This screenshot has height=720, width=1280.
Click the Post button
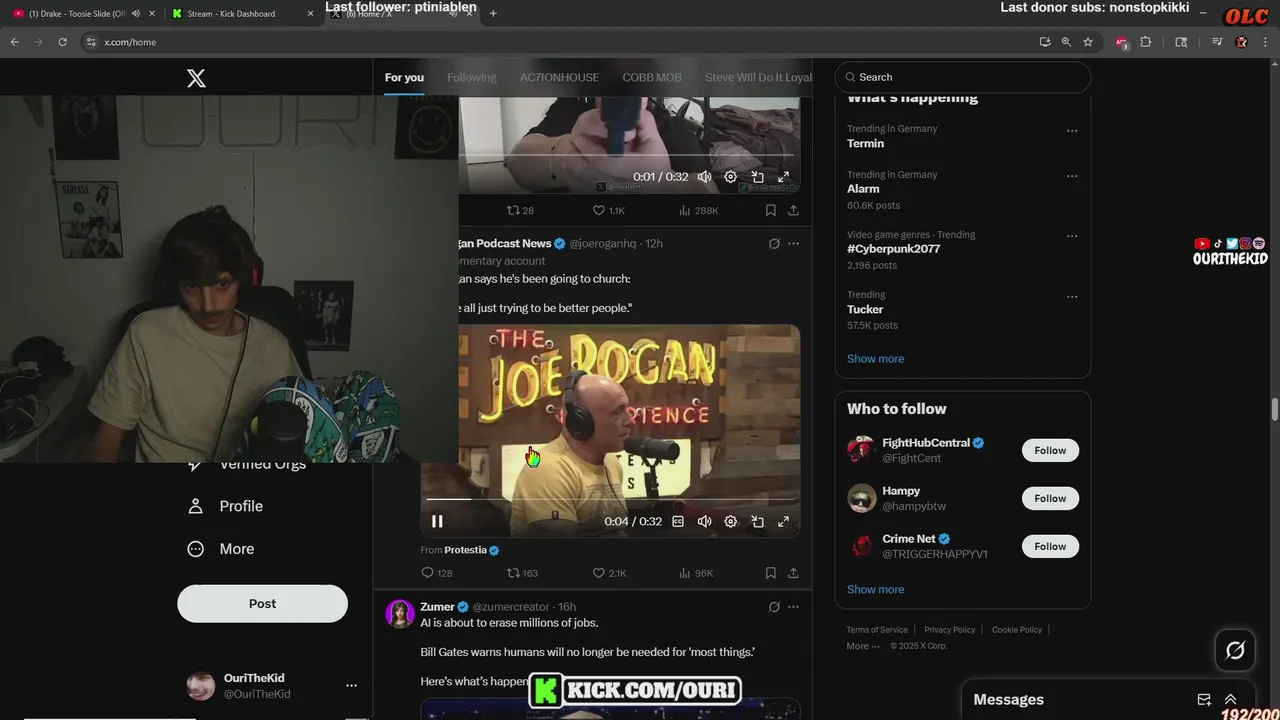click(262, 604)
